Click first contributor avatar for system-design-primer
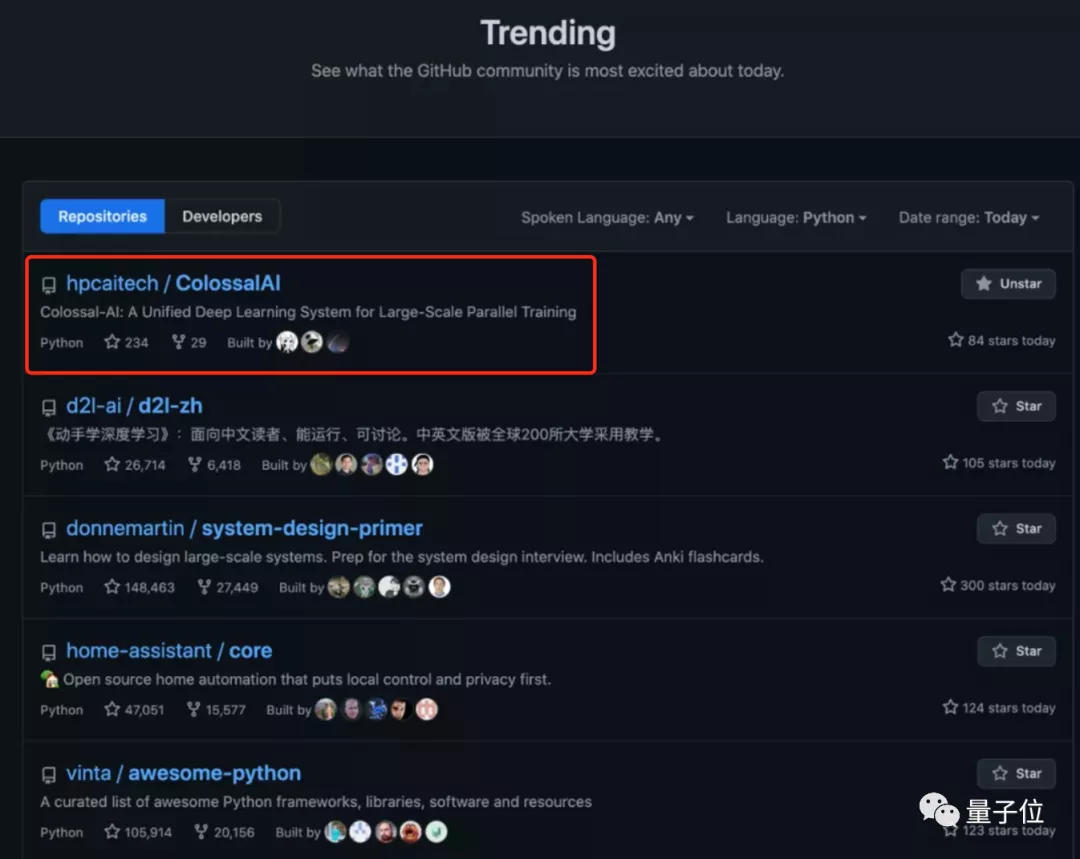Image resolution: width=1080 pixels, height=859 pixels. click(x=339, y=587)
